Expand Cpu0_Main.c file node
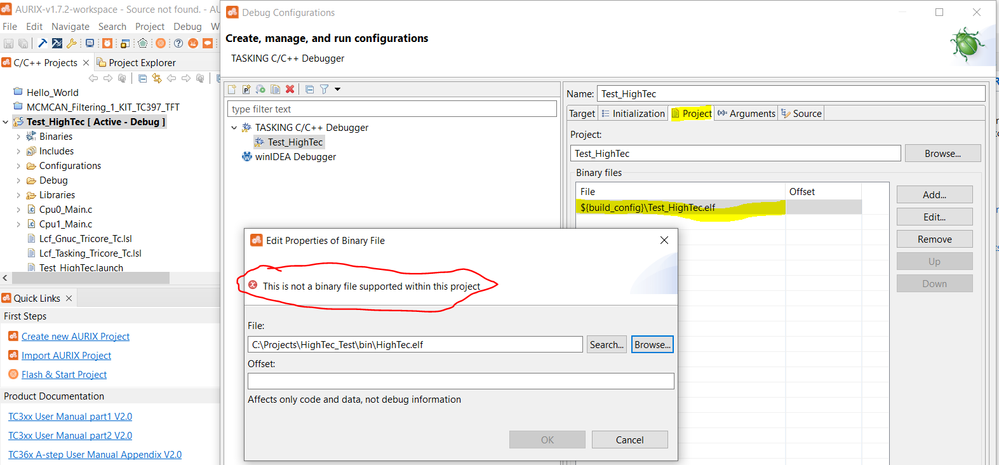The image size is (999, 465). tap(18, 209)
